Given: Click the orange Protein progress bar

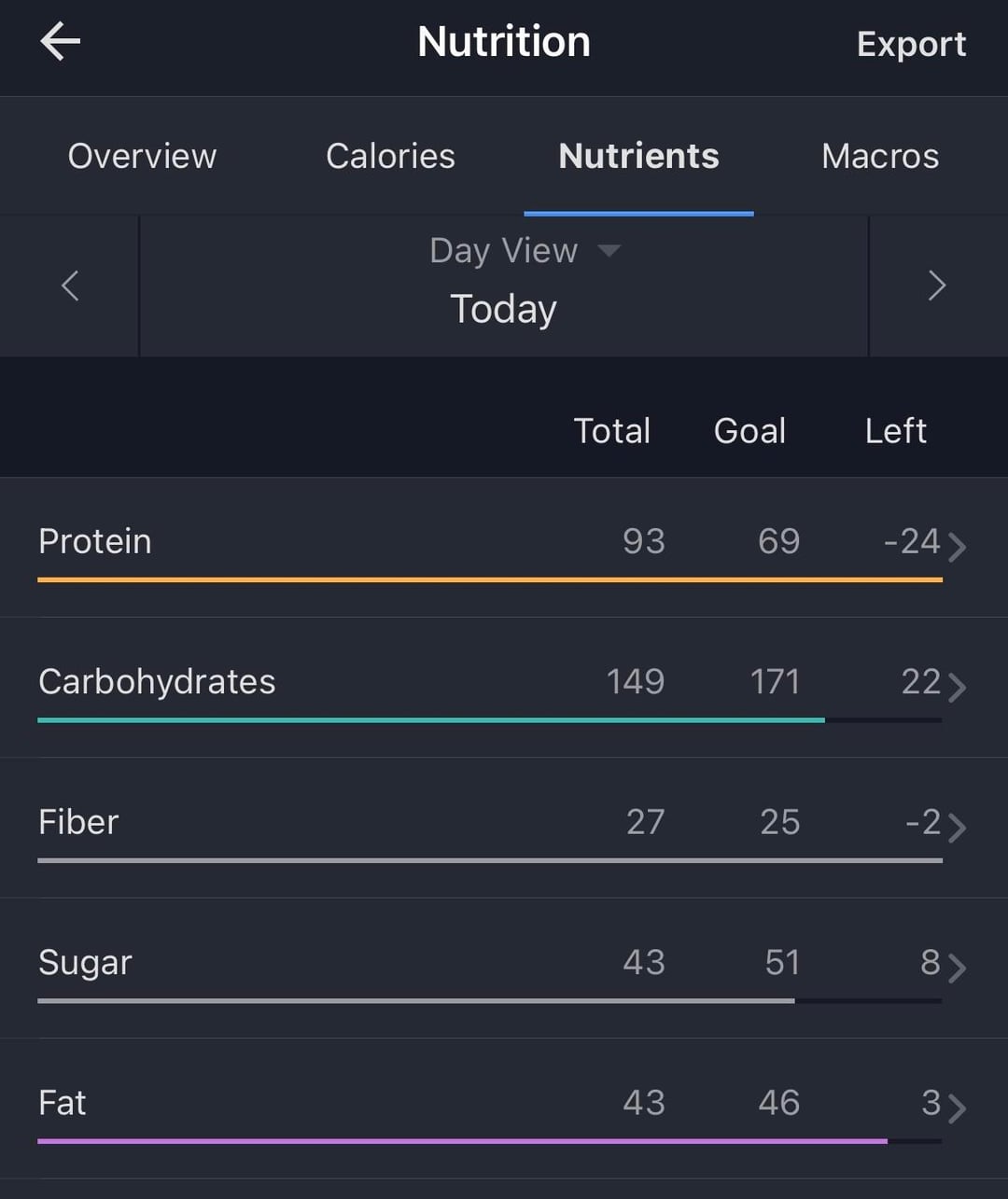Looking at the screenshot, I should tap(490, 579).
